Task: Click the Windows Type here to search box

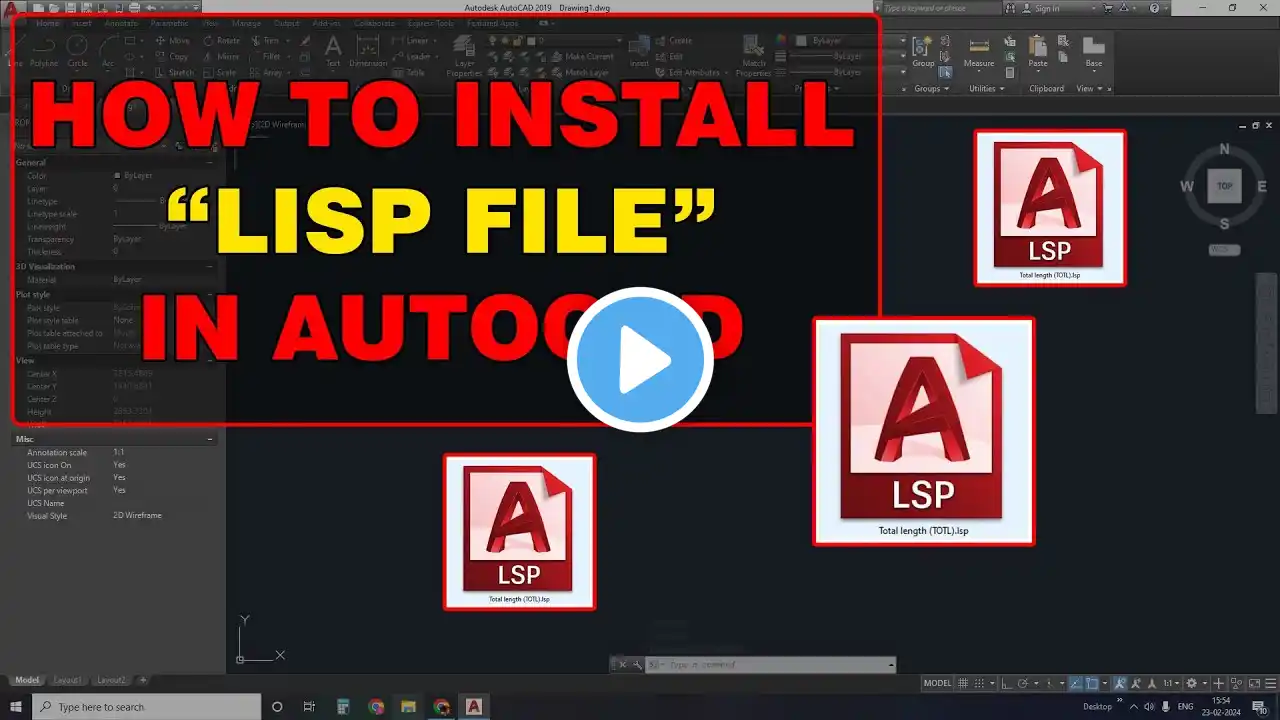Action: [x=145, y=706]
